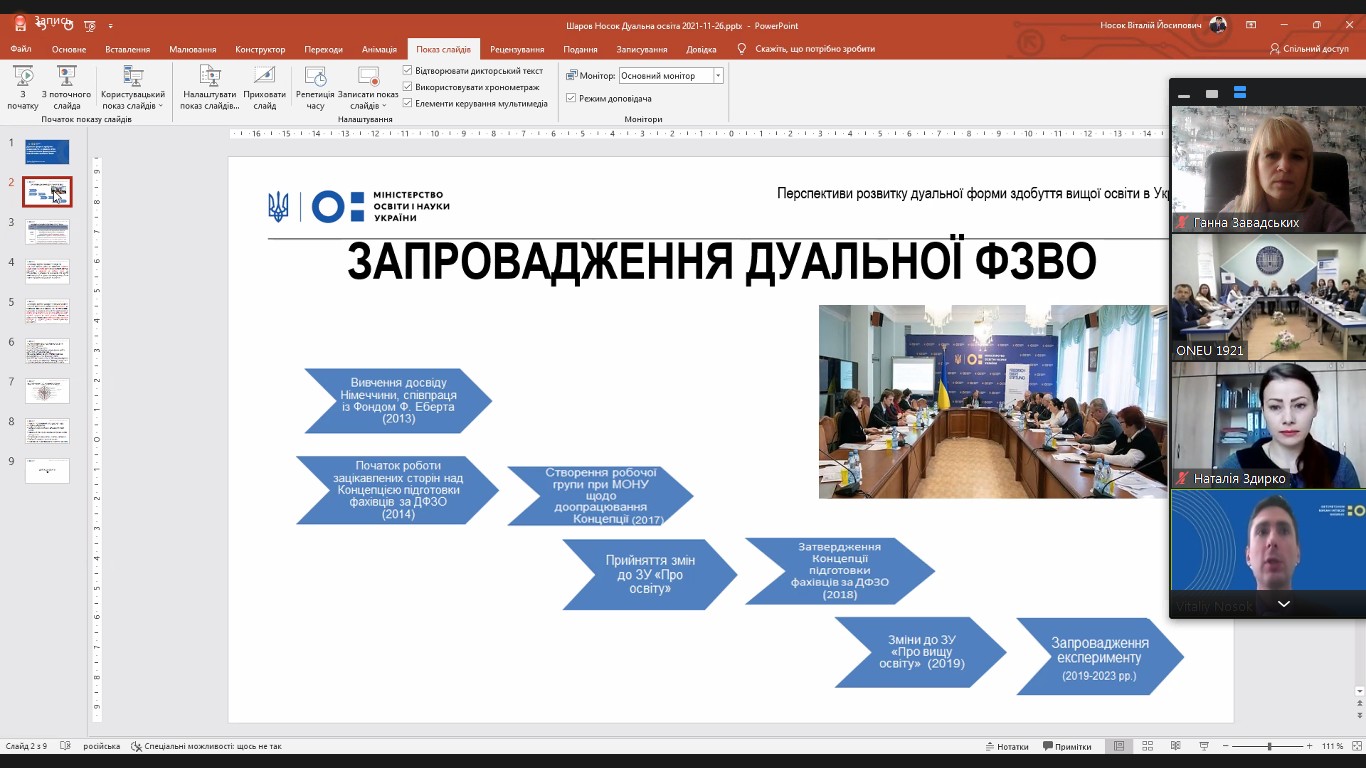Toggle Використовувати хронометраж checkbox

408,87
